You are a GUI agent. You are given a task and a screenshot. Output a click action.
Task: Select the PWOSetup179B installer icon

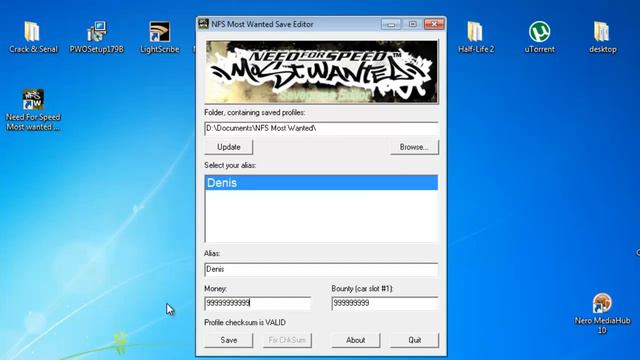click(97, 38)
